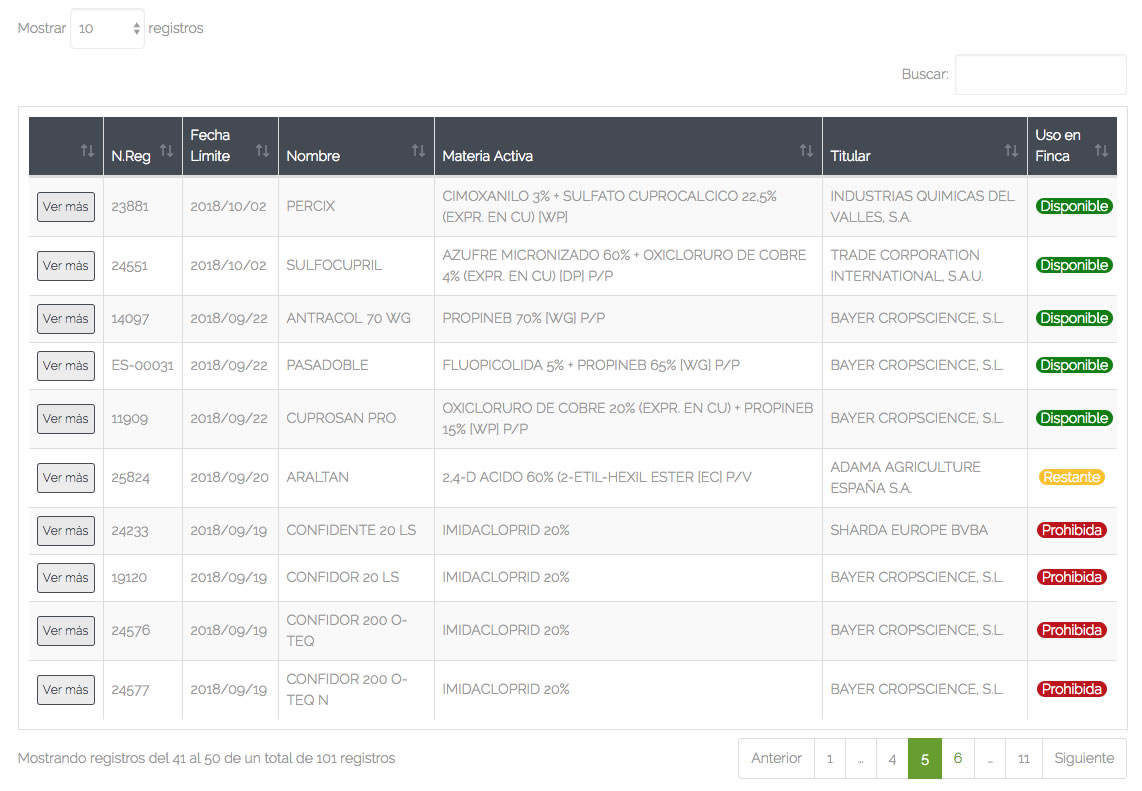Open Ver más for PASADOBLE
Image resolution: width=1142 pixels, height=791 pixels.
pos(66,366)
